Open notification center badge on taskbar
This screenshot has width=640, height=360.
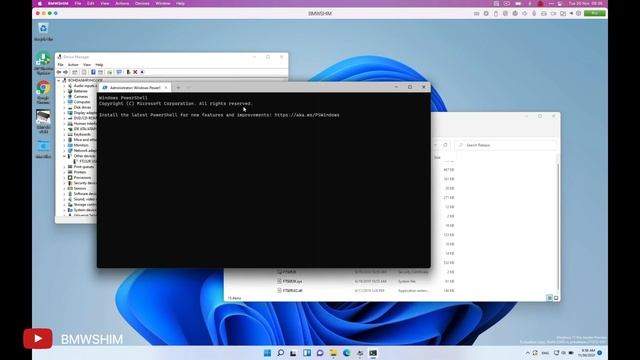(600, 353)
